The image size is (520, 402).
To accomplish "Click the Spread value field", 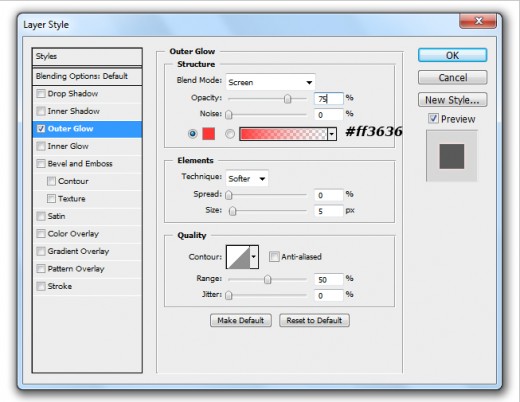I will pyautogui.click(x=329, y=195).
